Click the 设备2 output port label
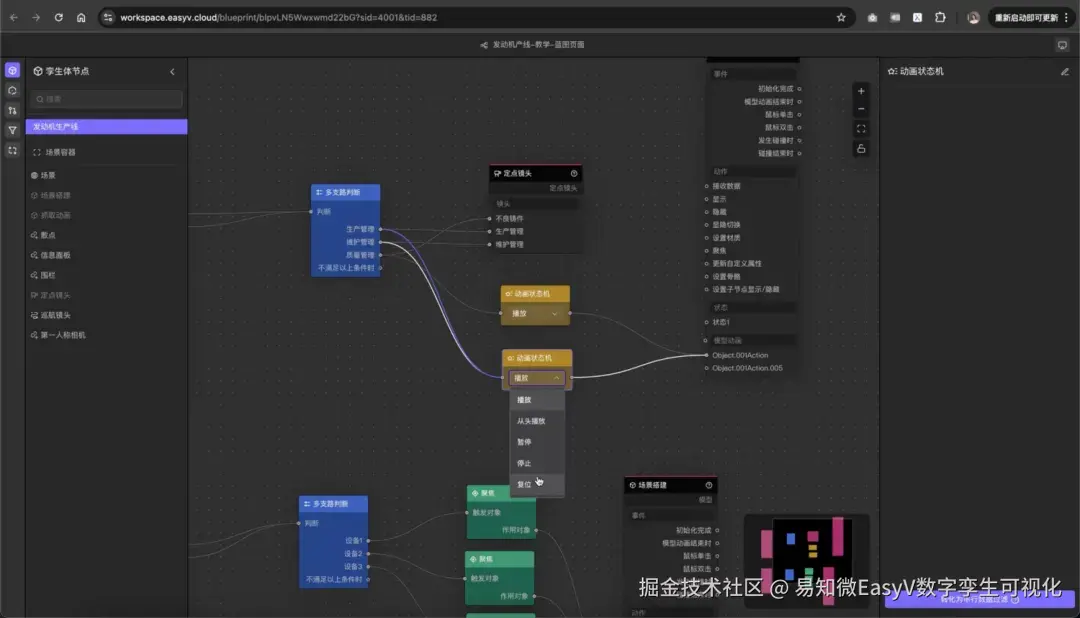Screen dimensions: 1080x618 click(x=353, y=554)
